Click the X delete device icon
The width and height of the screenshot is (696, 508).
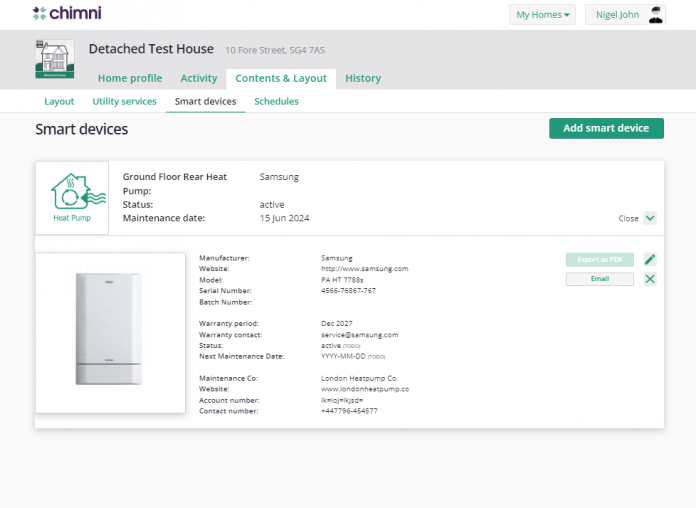650,279
